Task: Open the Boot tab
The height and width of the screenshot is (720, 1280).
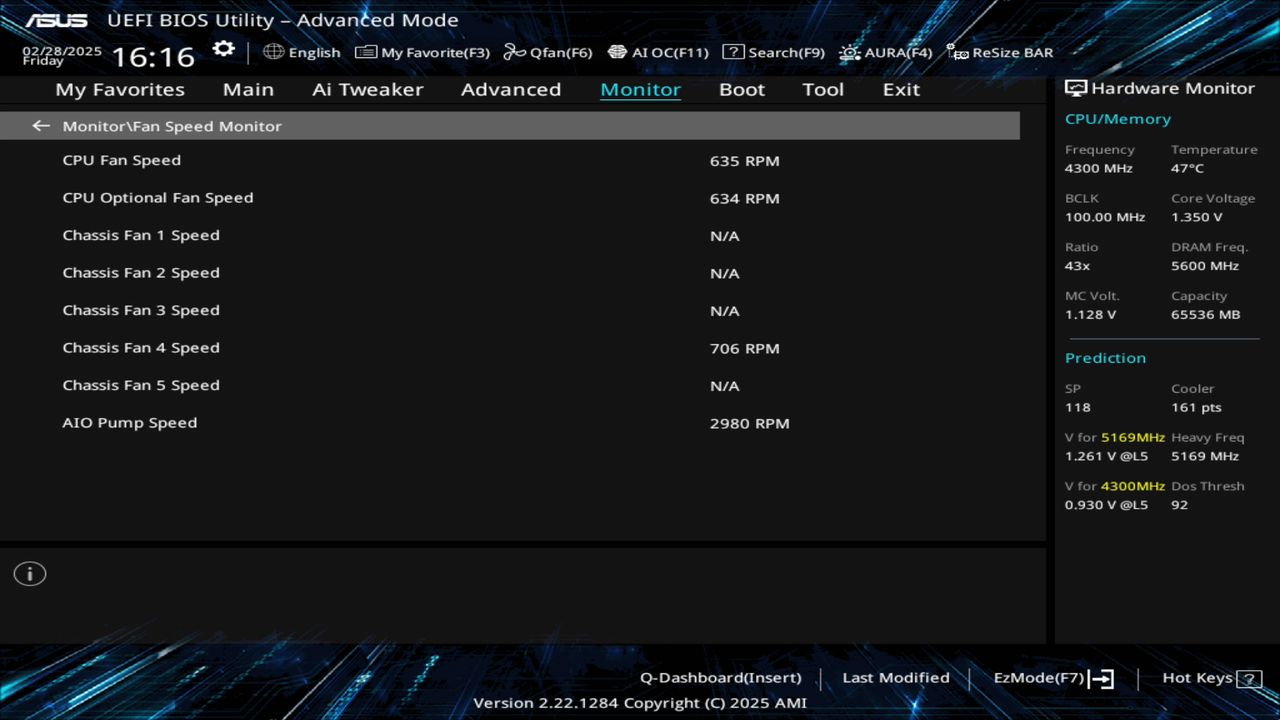Action: click(742, 89)
